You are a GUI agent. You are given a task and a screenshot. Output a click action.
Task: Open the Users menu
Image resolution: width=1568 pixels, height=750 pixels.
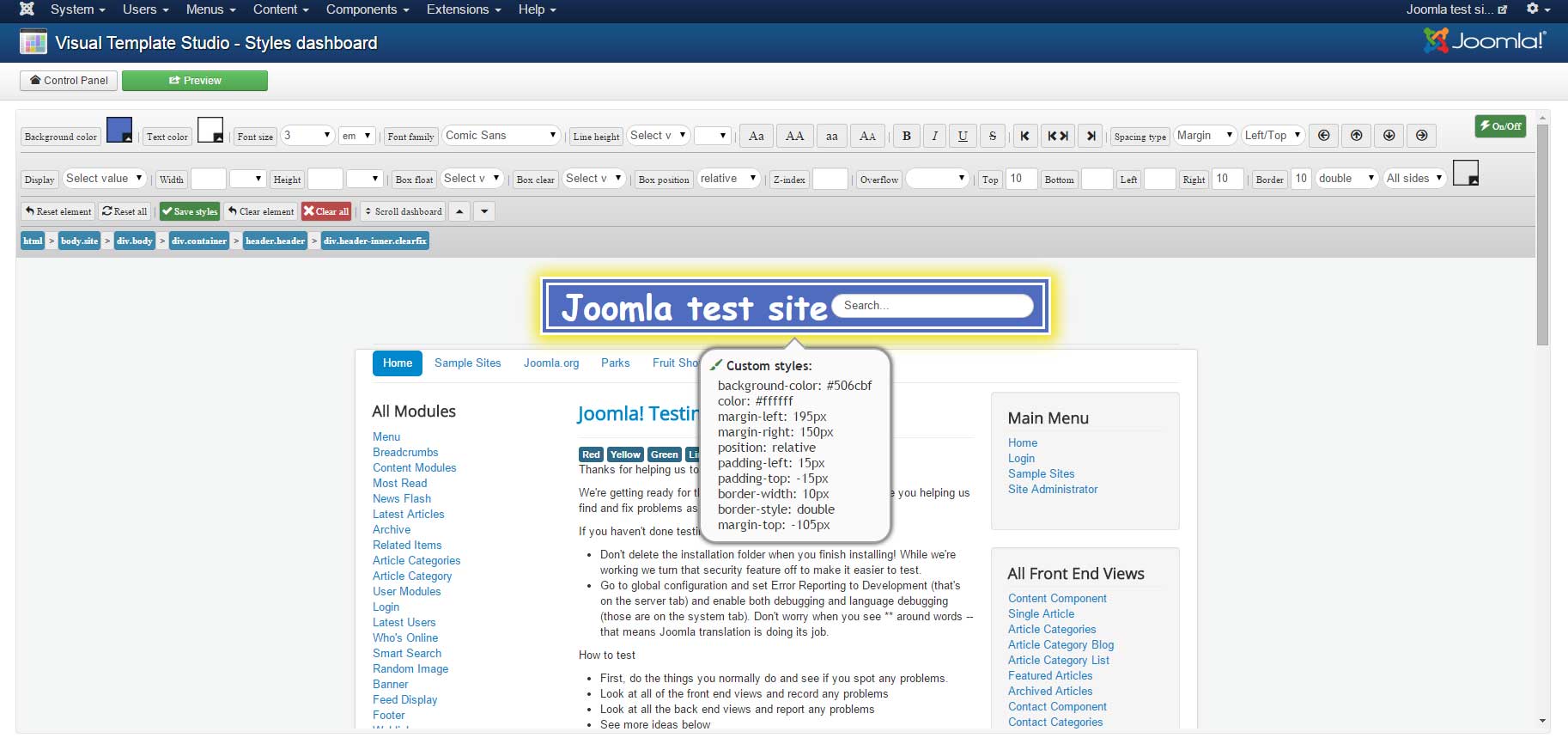coord(146,9)
